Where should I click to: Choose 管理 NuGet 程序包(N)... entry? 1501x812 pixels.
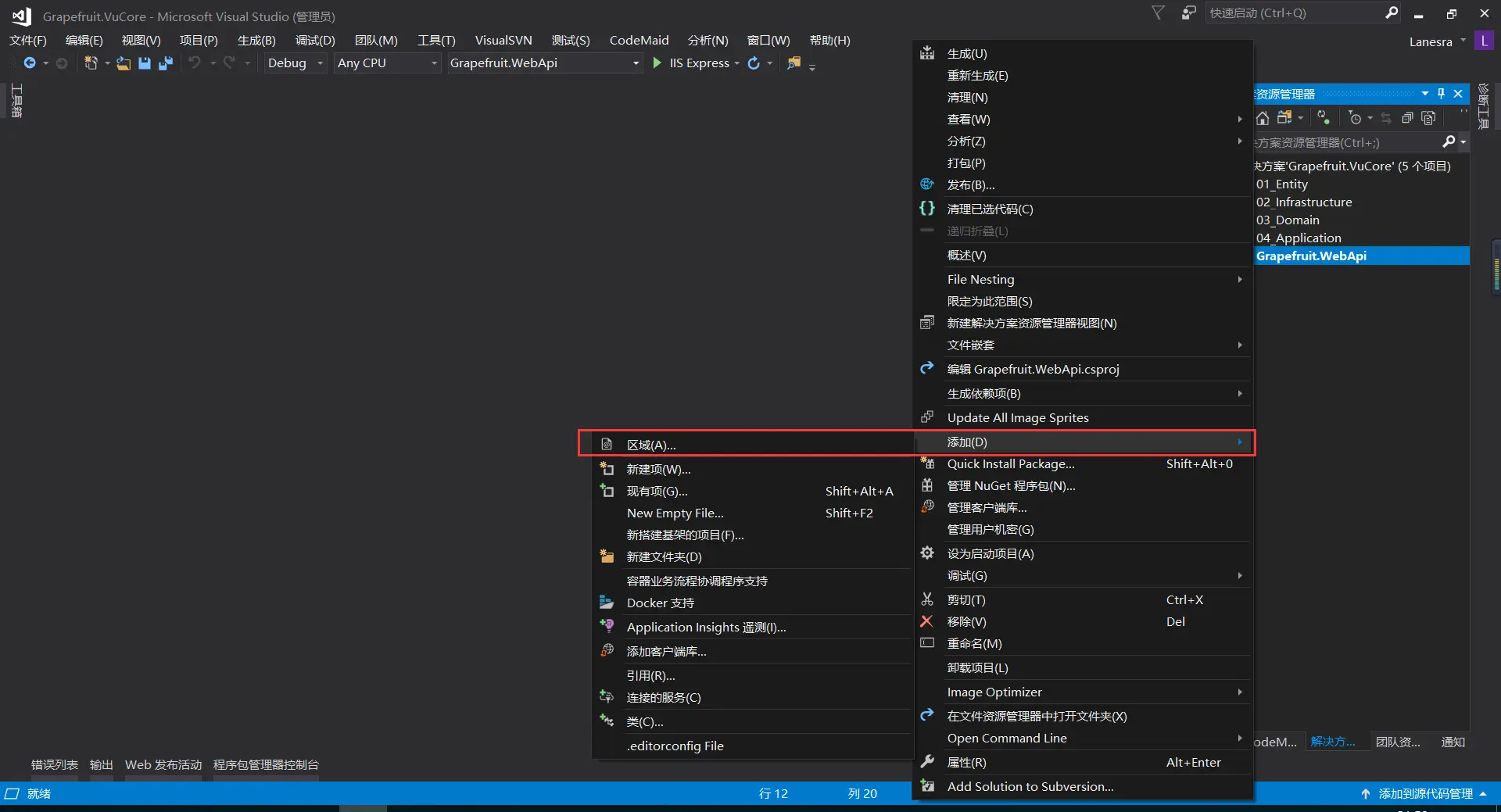coord(1083,486)
